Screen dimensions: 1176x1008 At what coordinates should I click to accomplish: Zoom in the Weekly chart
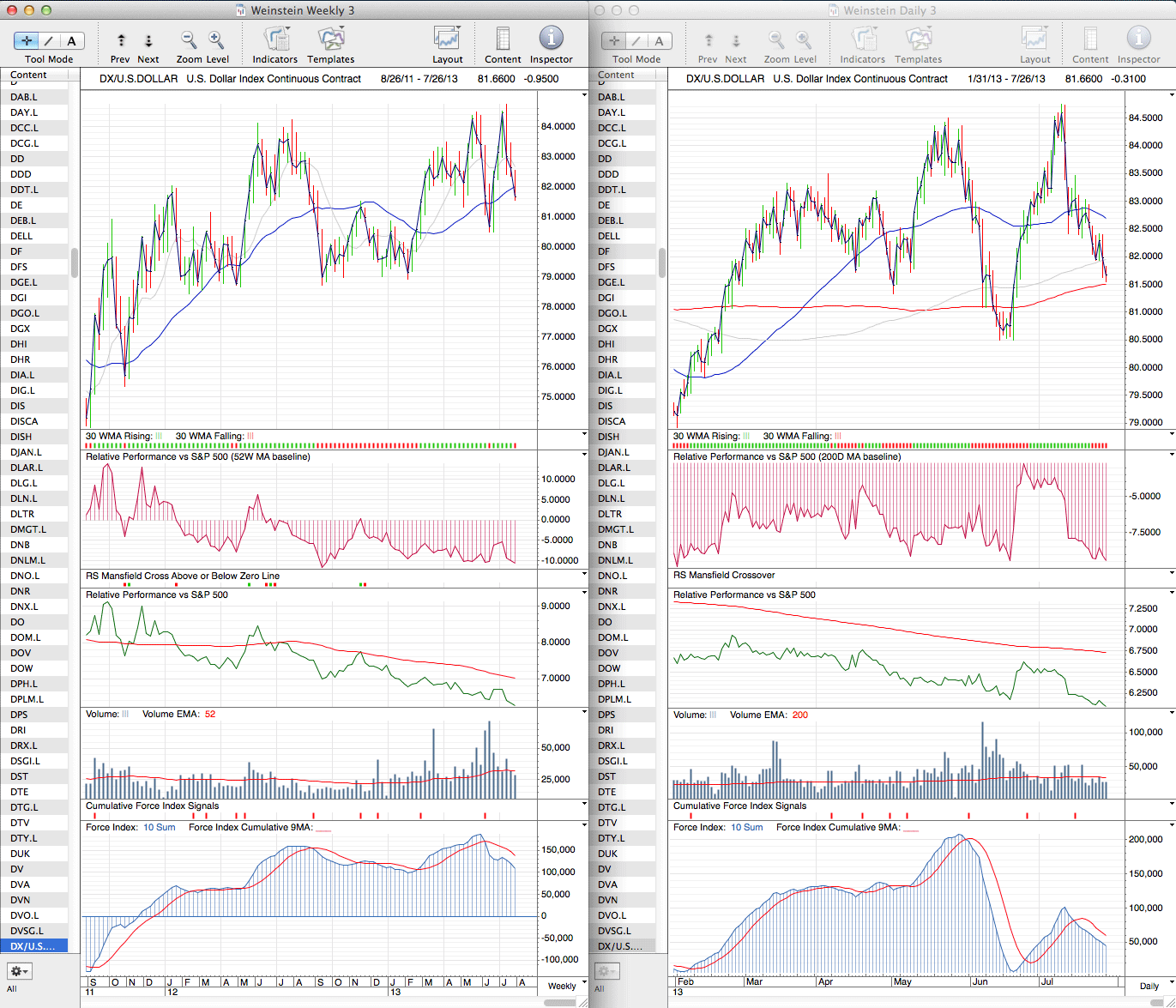click(216, 39)
